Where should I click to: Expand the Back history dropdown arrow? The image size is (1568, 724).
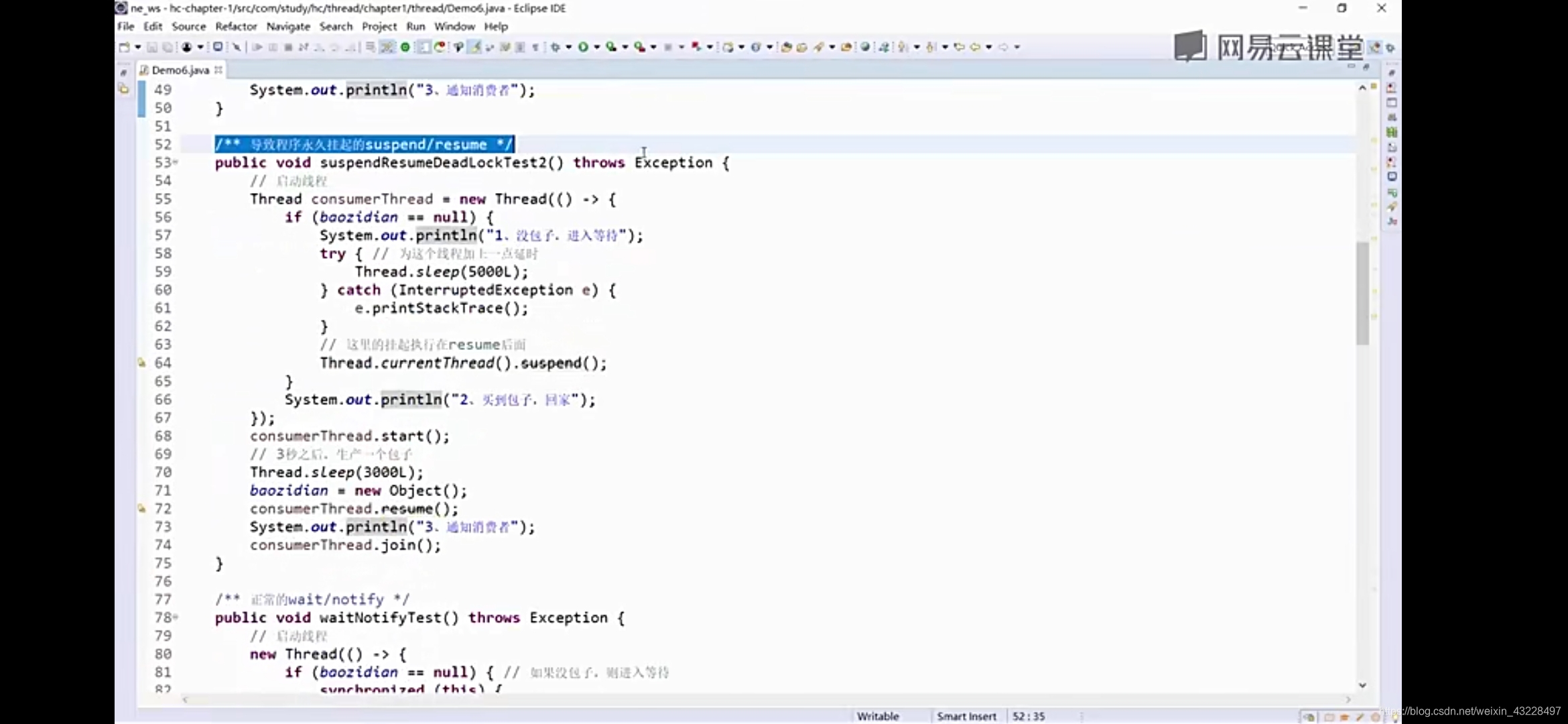[989, 47]
